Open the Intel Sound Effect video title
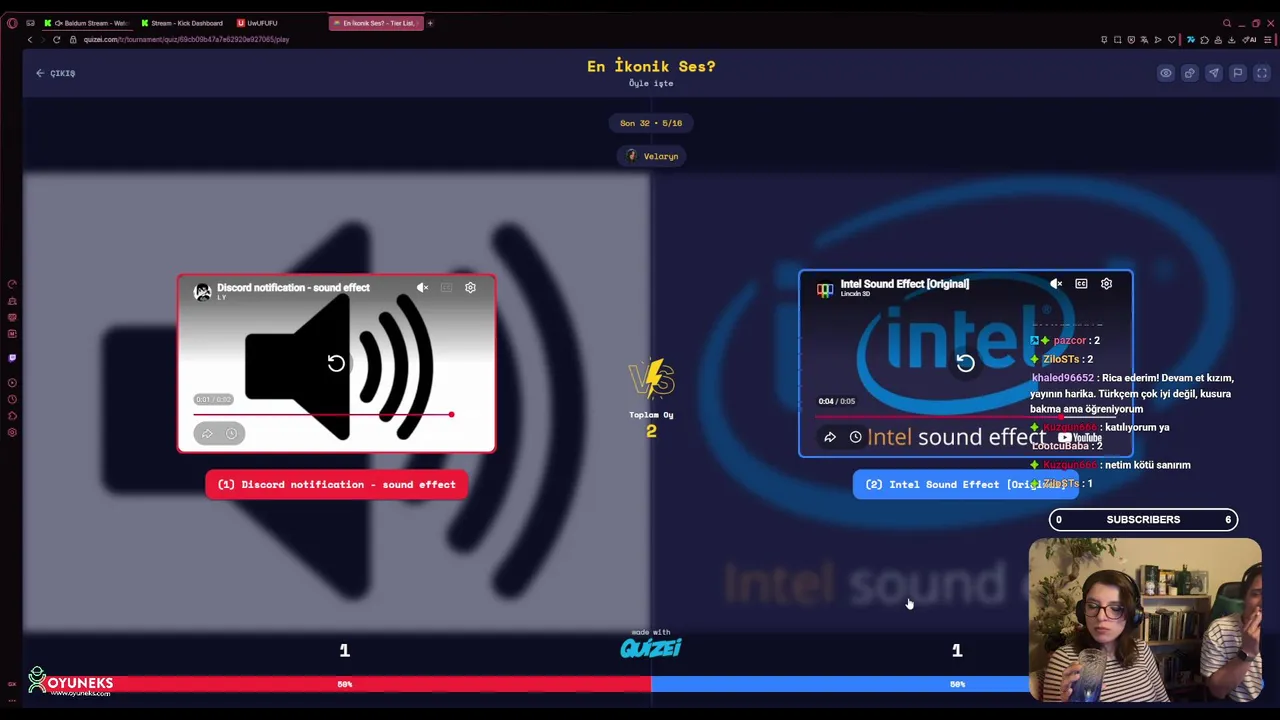 click(904, 284)
